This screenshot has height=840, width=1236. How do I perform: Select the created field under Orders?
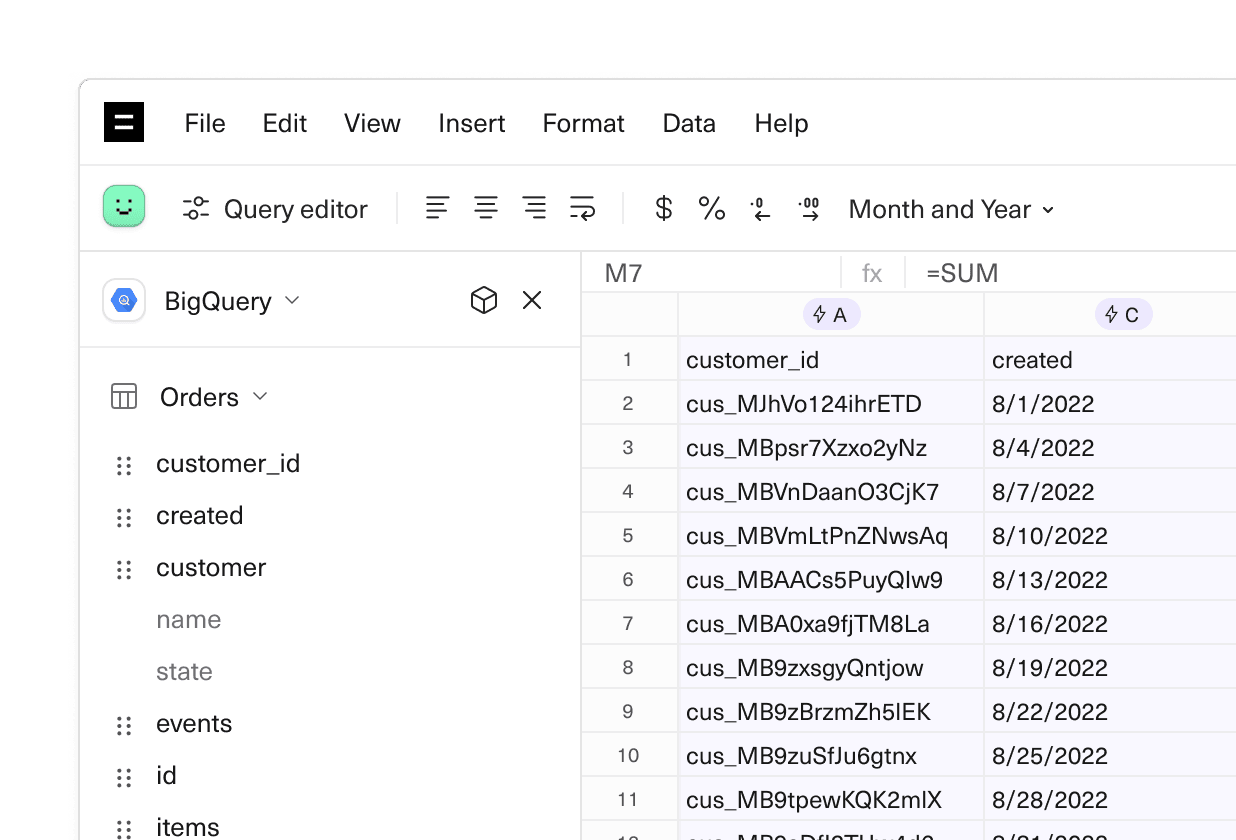[199, 515]
